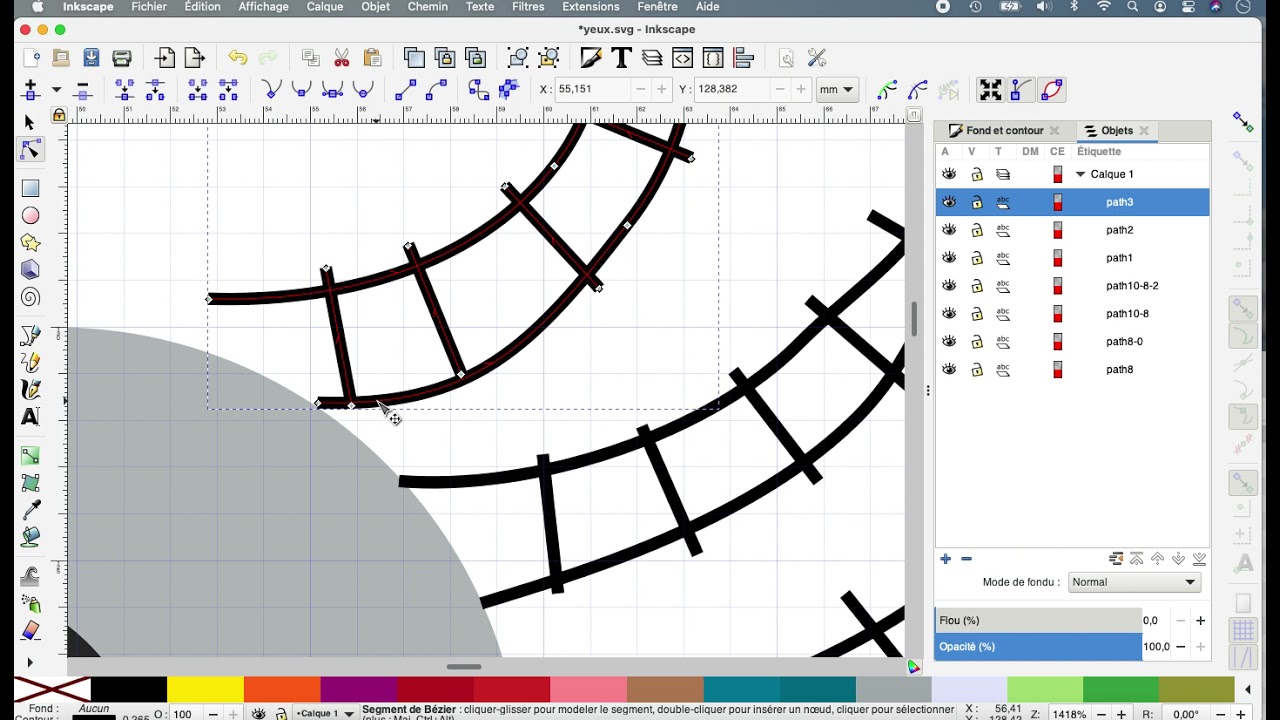Switch to Fond et contour tab

[1005, 131]
